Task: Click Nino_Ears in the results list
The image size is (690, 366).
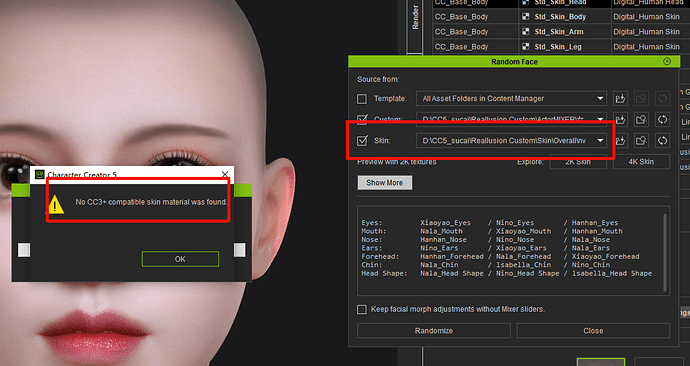Action: (439, 248)
